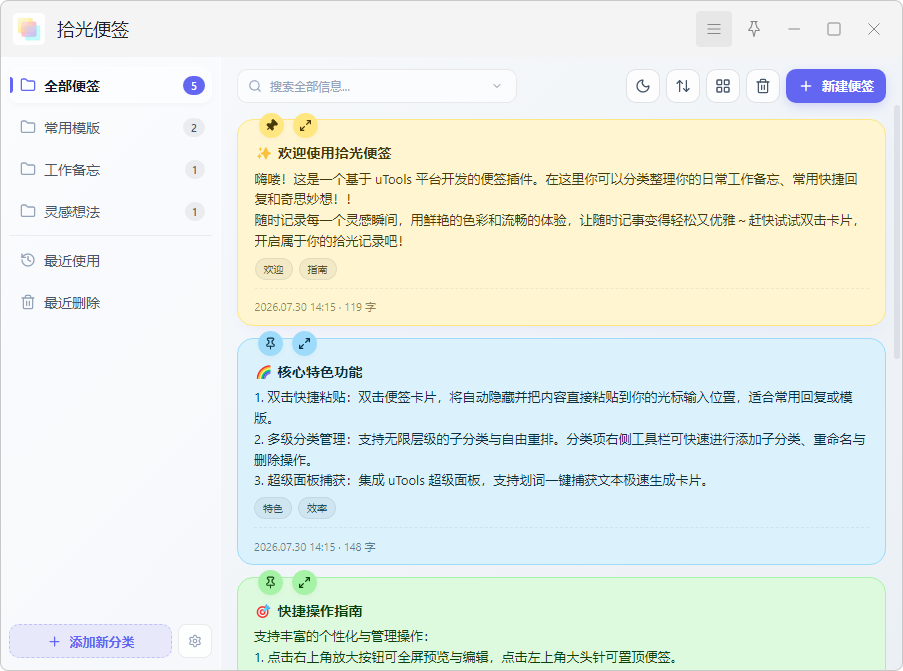Pin the 核心特色功能 note
The height and width of the screenshot is (671, 903).
click(270, 343)
